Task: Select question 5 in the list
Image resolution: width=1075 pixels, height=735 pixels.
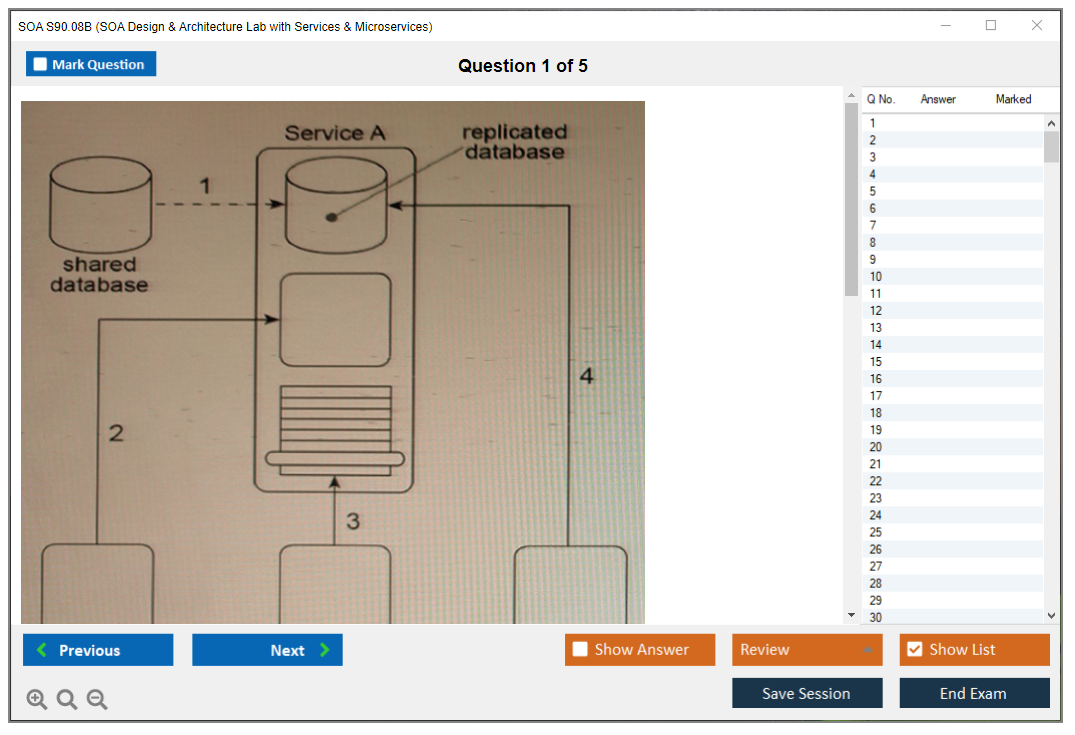Action: coord(873,191)
